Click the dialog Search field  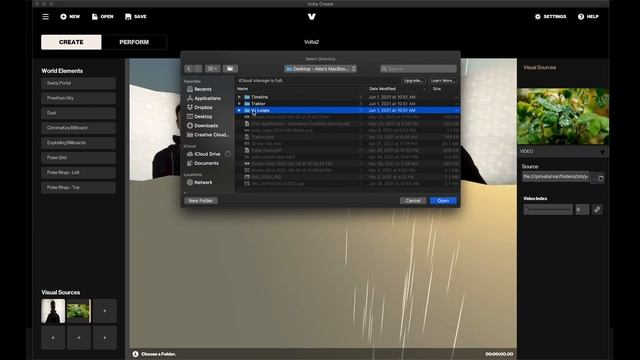click(418, 69)
